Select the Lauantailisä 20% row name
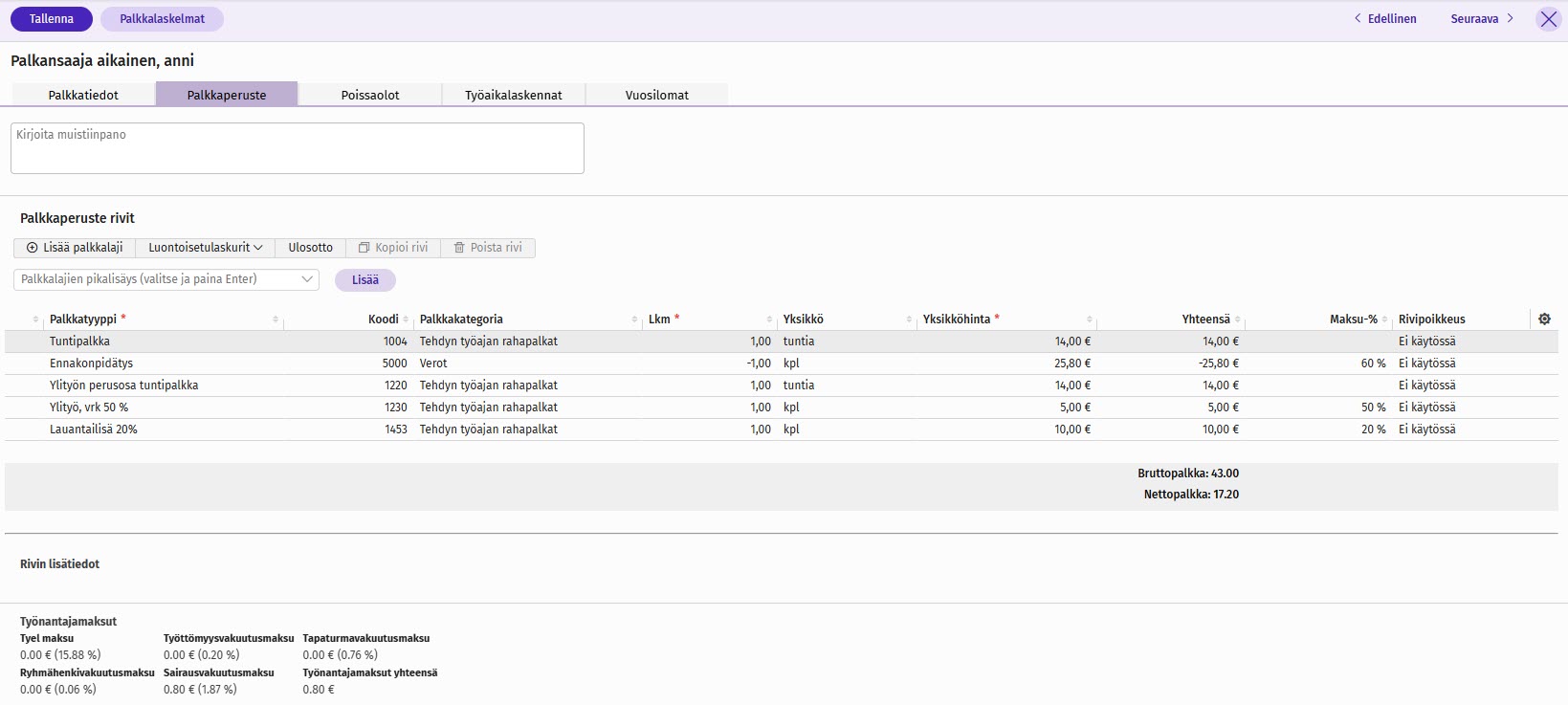The width and height of the screenshot is (1568, 705). (x=94, y=430)
